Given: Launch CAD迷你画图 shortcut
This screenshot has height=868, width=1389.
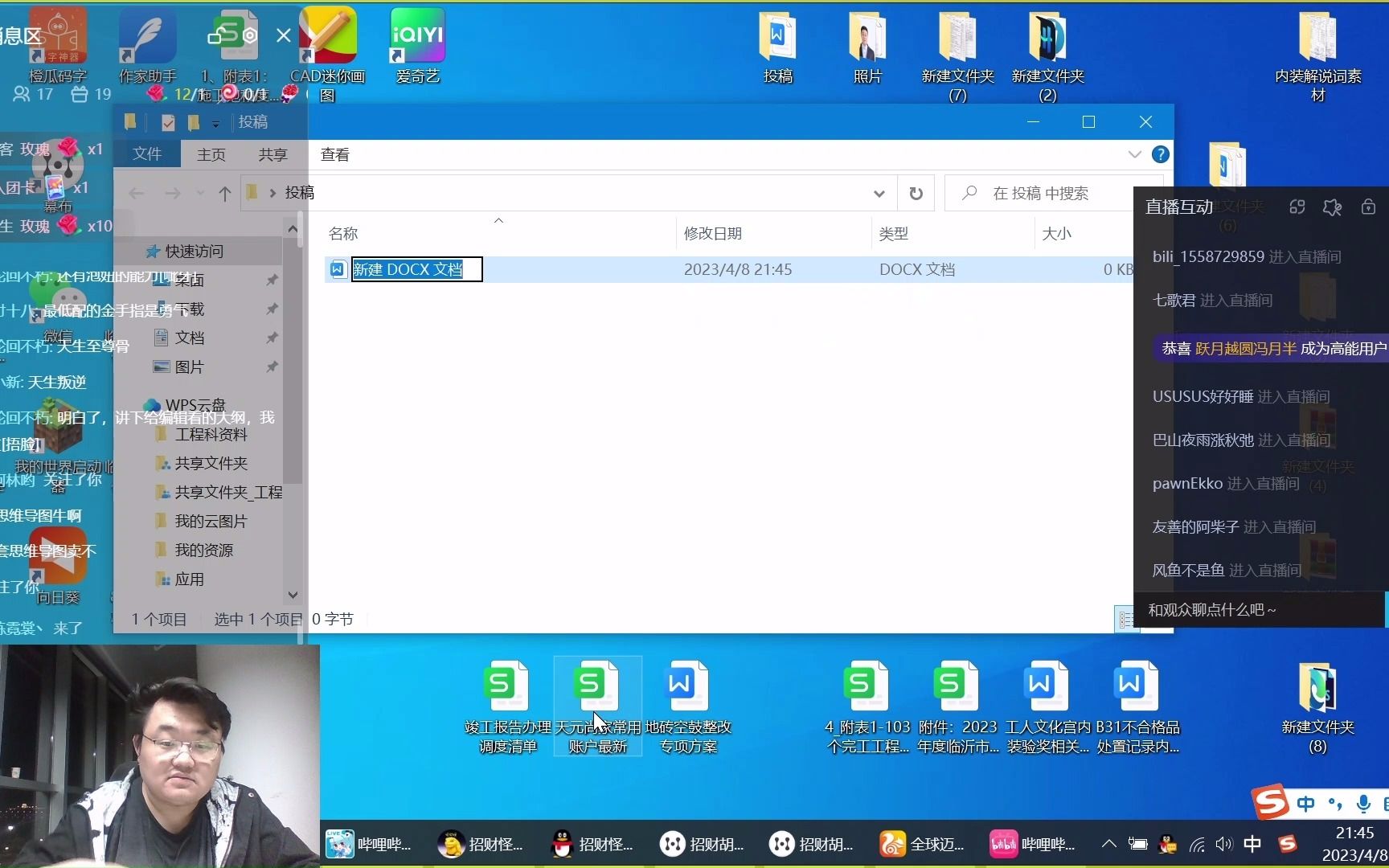Looking at the screenshot, I should (x=328, y=55).
